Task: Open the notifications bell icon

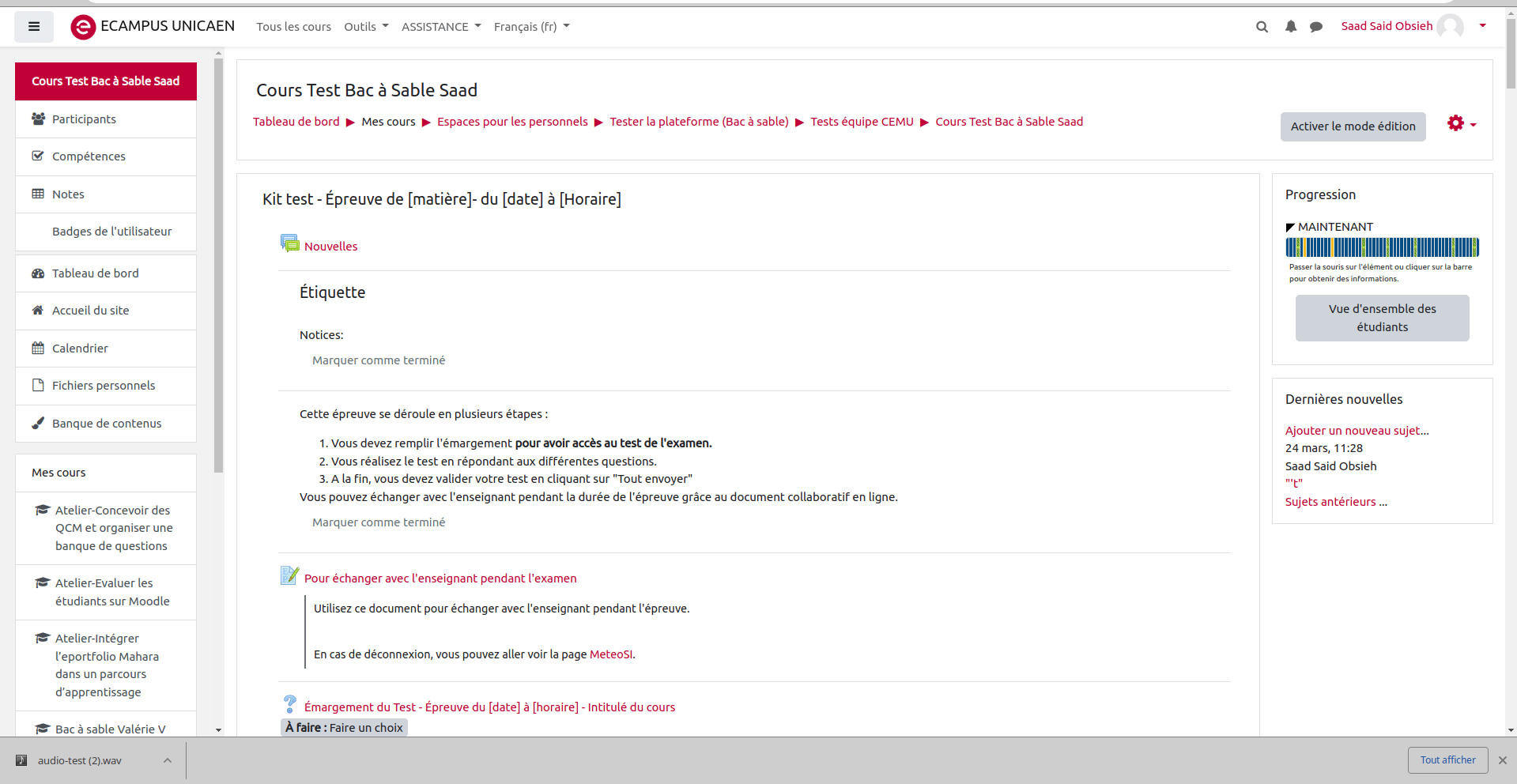Action: coord(1290,27)
